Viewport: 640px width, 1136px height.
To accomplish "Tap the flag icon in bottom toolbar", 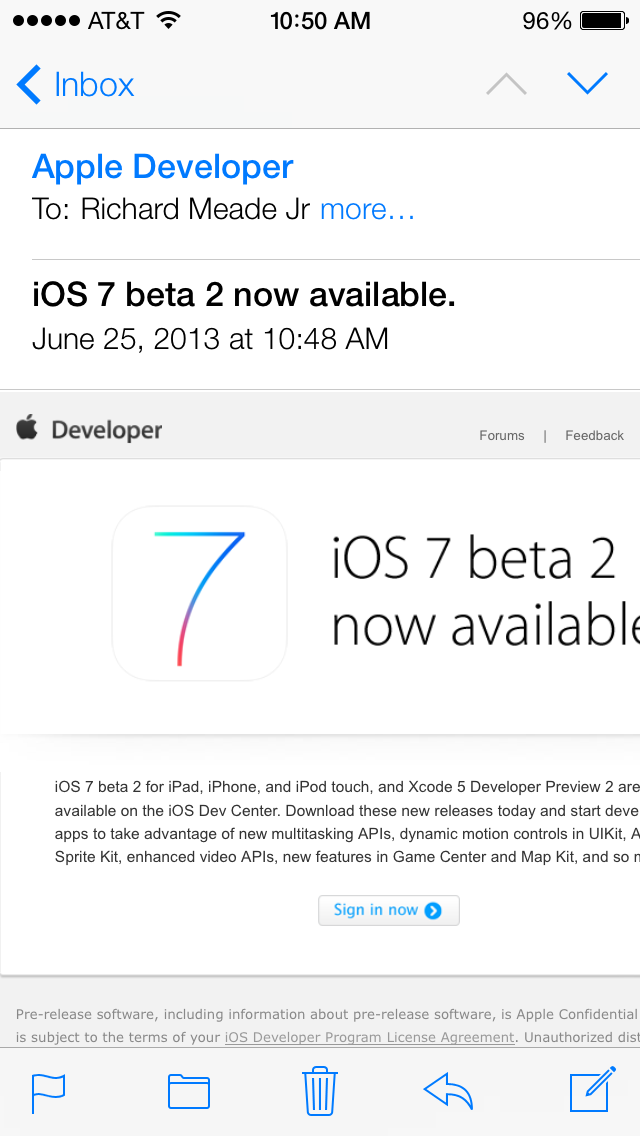I will [x=48, y=1090].
